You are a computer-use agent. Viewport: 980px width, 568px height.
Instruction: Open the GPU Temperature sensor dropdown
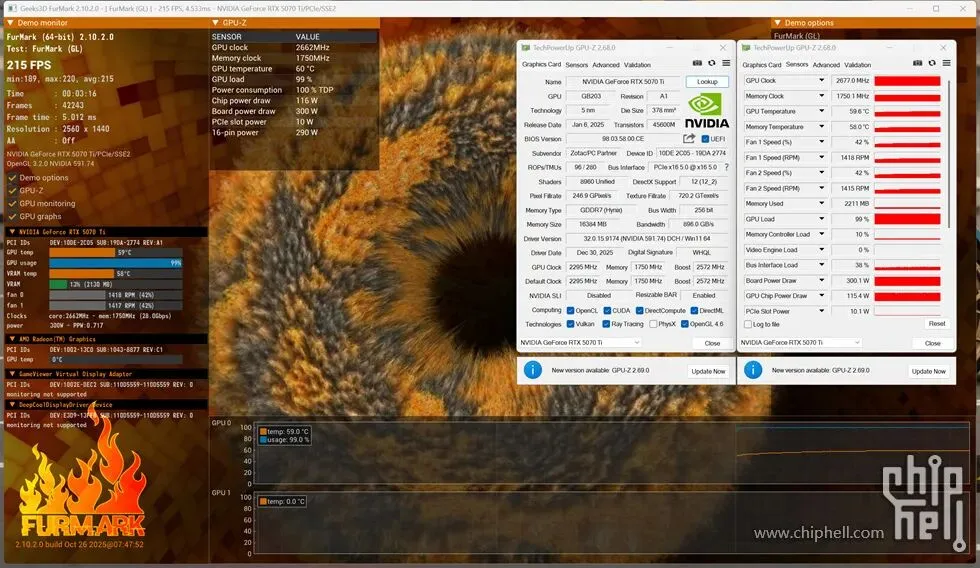click(821, 111)
